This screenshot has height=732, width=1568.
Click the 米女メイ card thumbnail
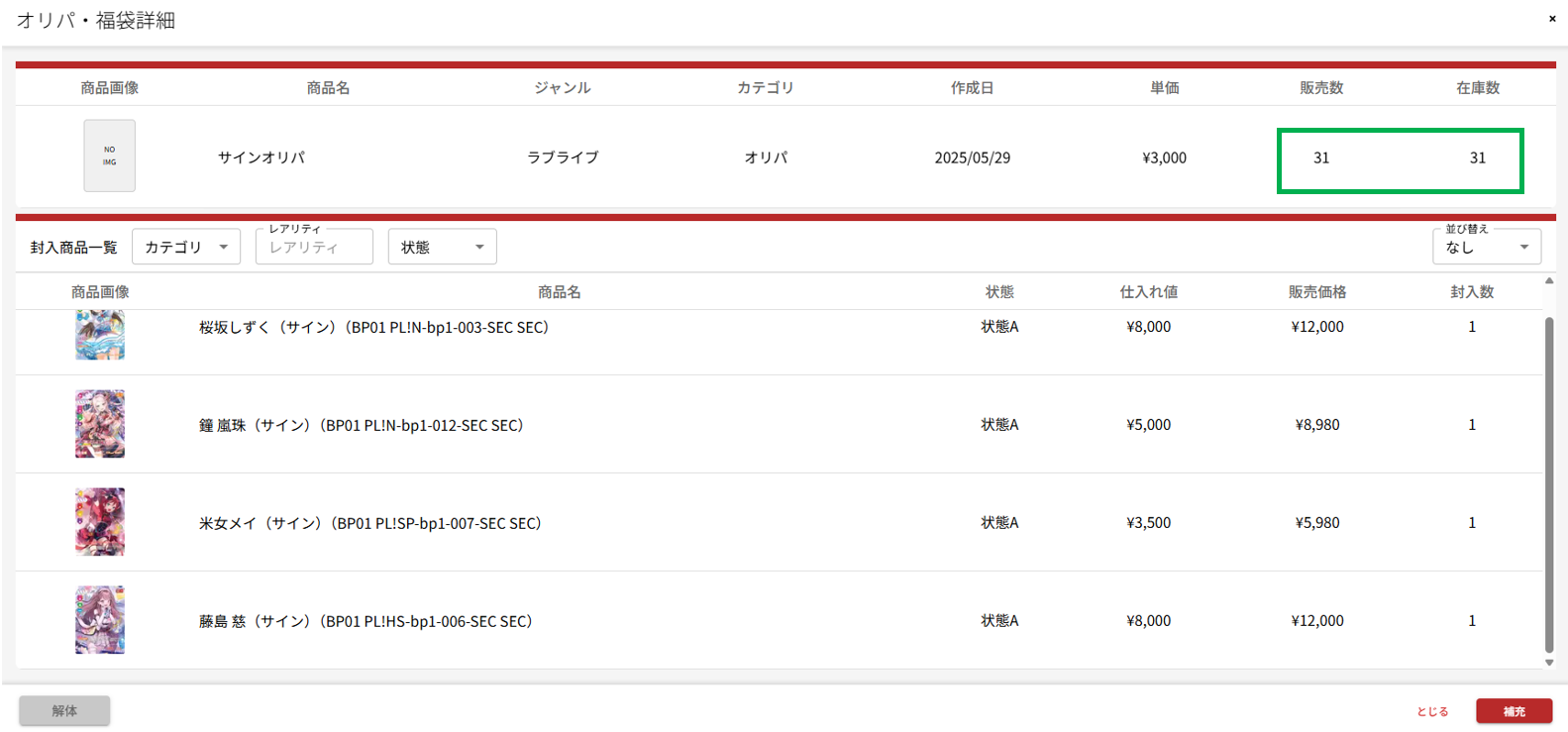[100, 522]
